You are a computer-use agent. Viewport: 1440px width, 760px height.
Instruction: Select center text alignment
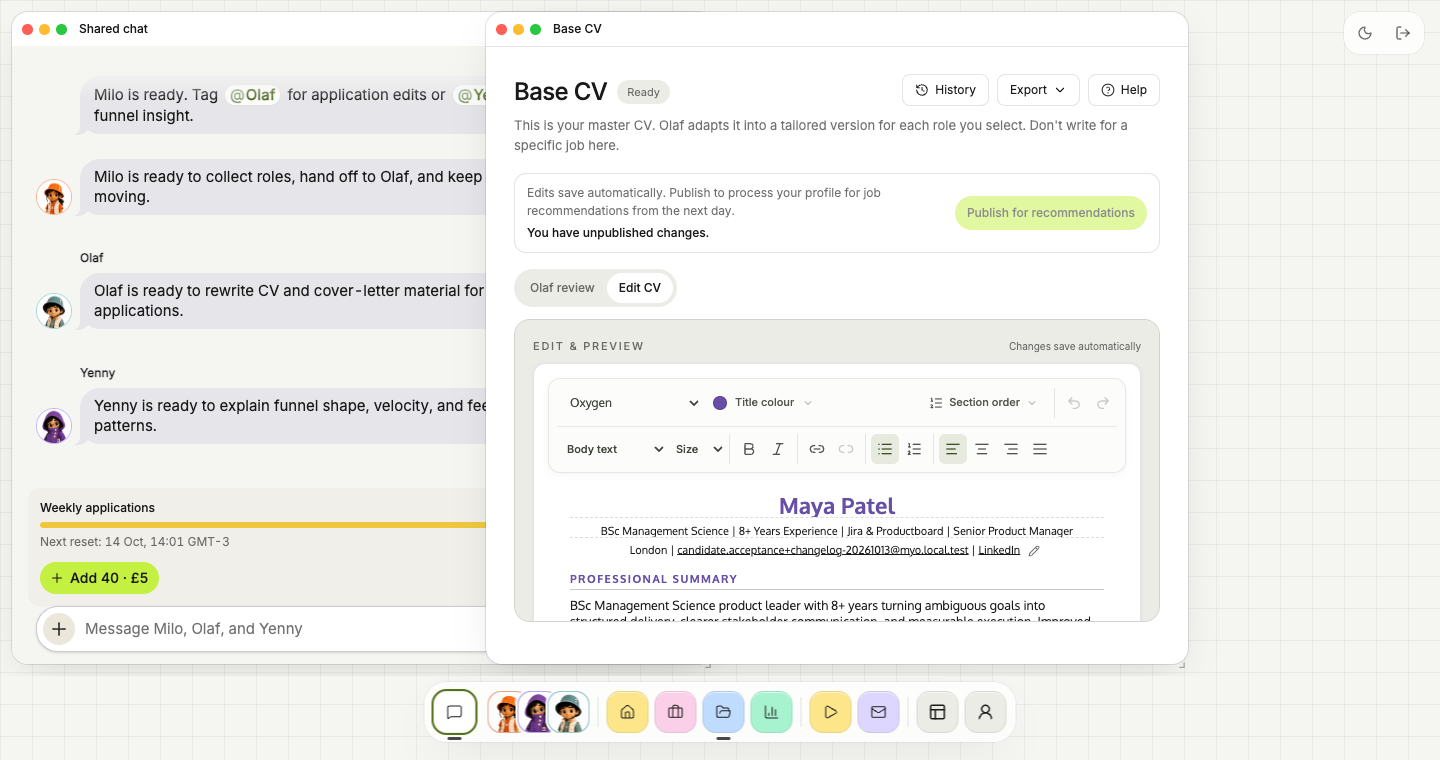pos(982,449)
